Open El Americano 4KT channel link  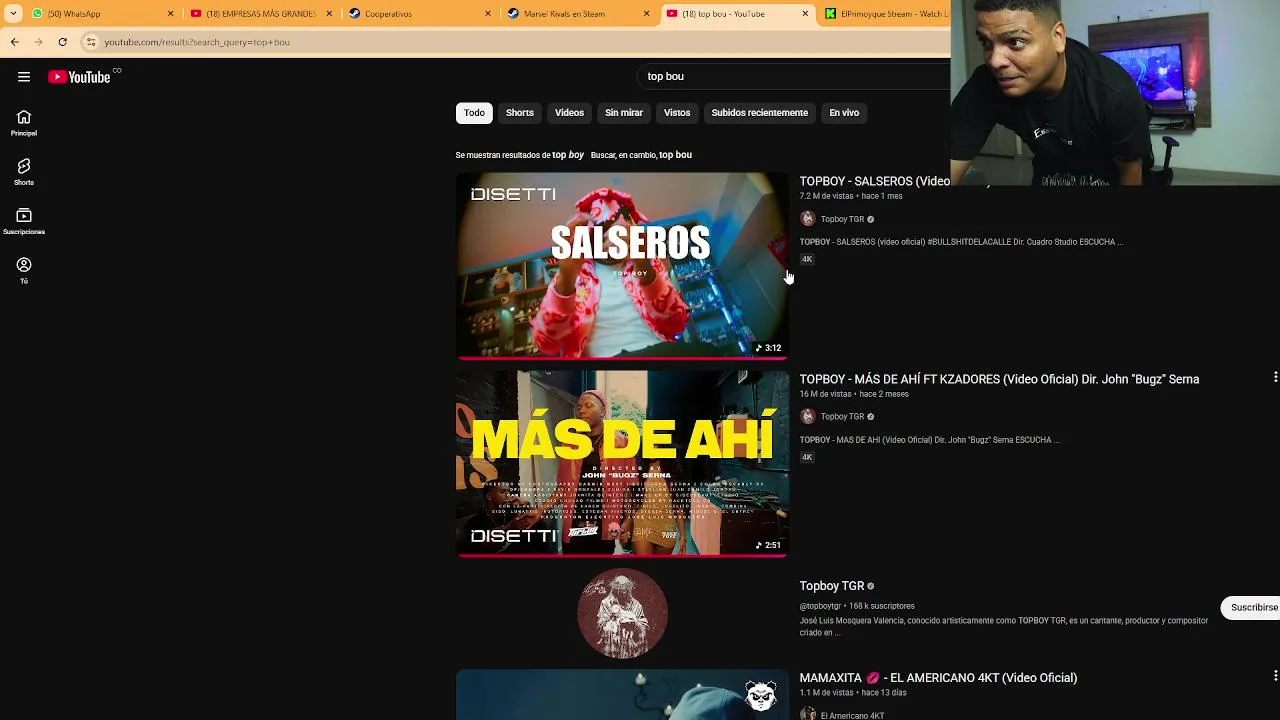(x=852, y=716)
